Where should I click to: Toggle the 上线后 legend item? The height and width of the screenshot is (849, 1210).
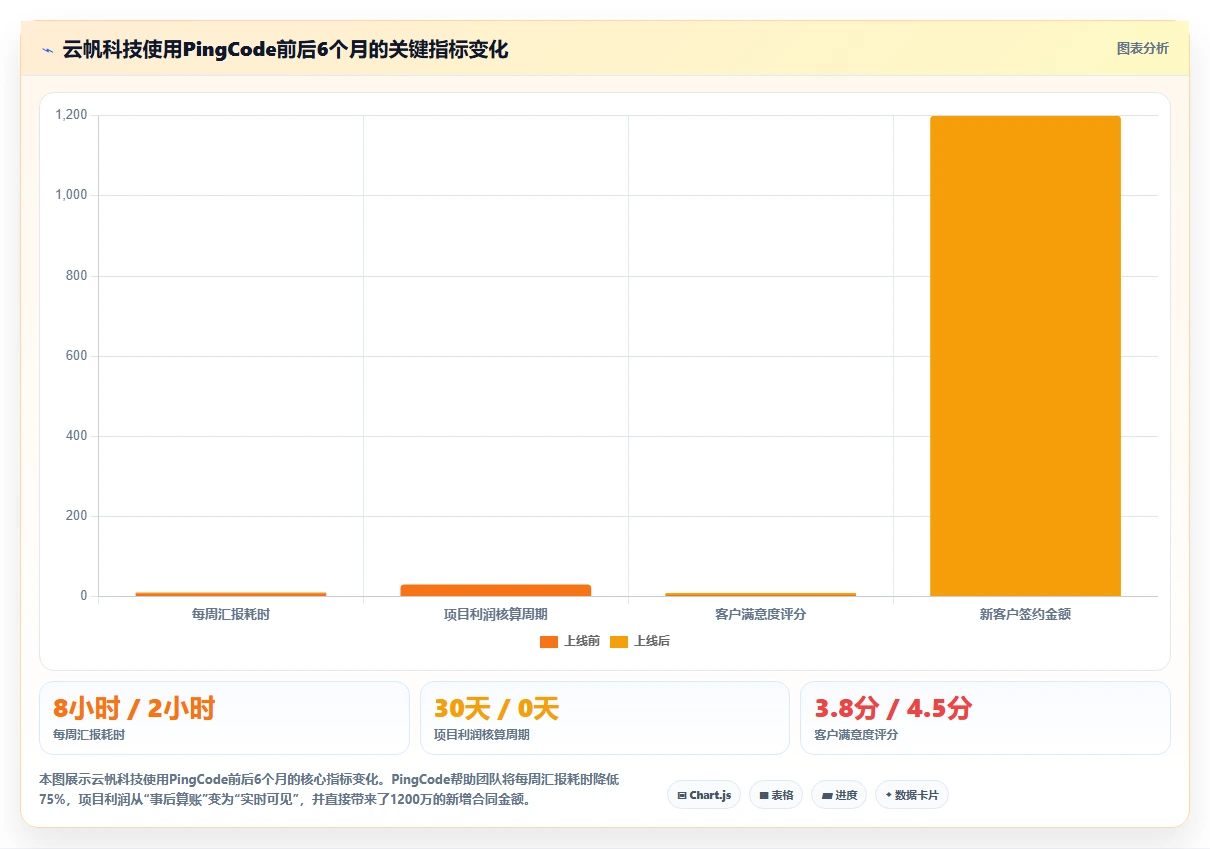click(640, 641)
